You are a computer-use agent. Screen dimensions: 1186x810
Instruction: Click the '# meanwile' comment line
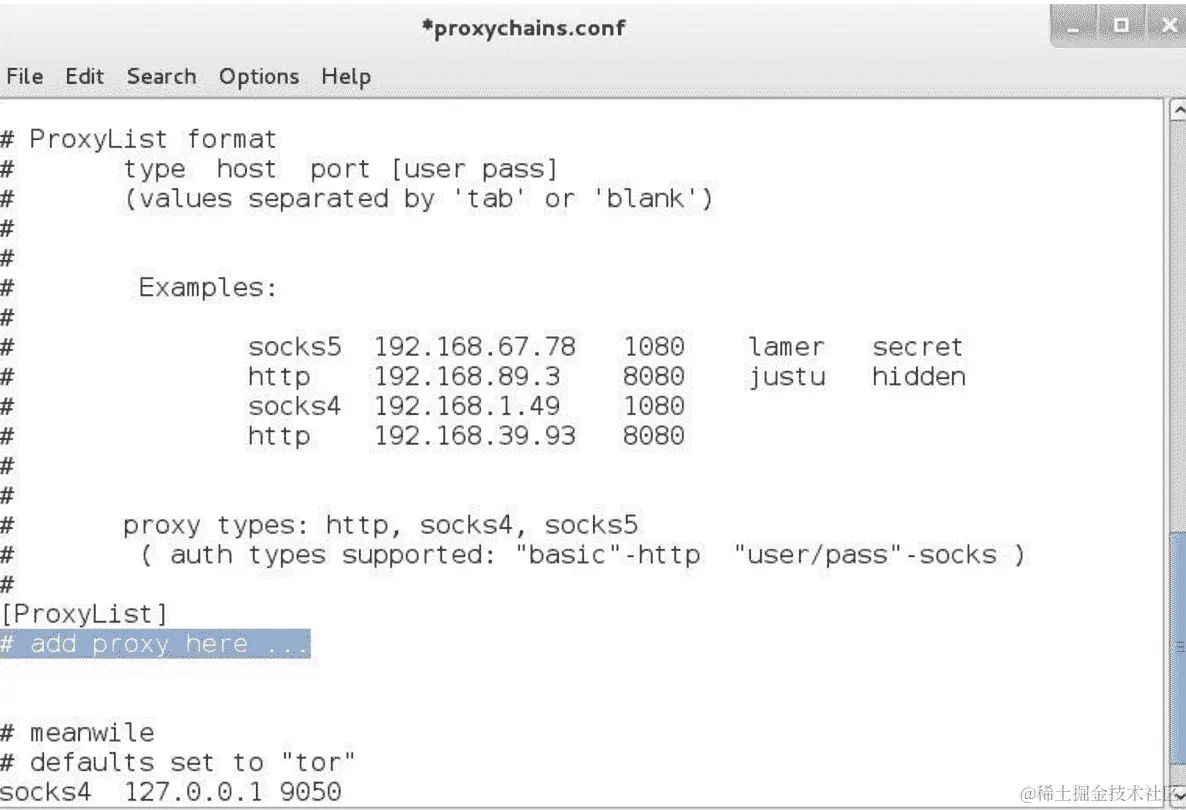click(x=77, y=732)
